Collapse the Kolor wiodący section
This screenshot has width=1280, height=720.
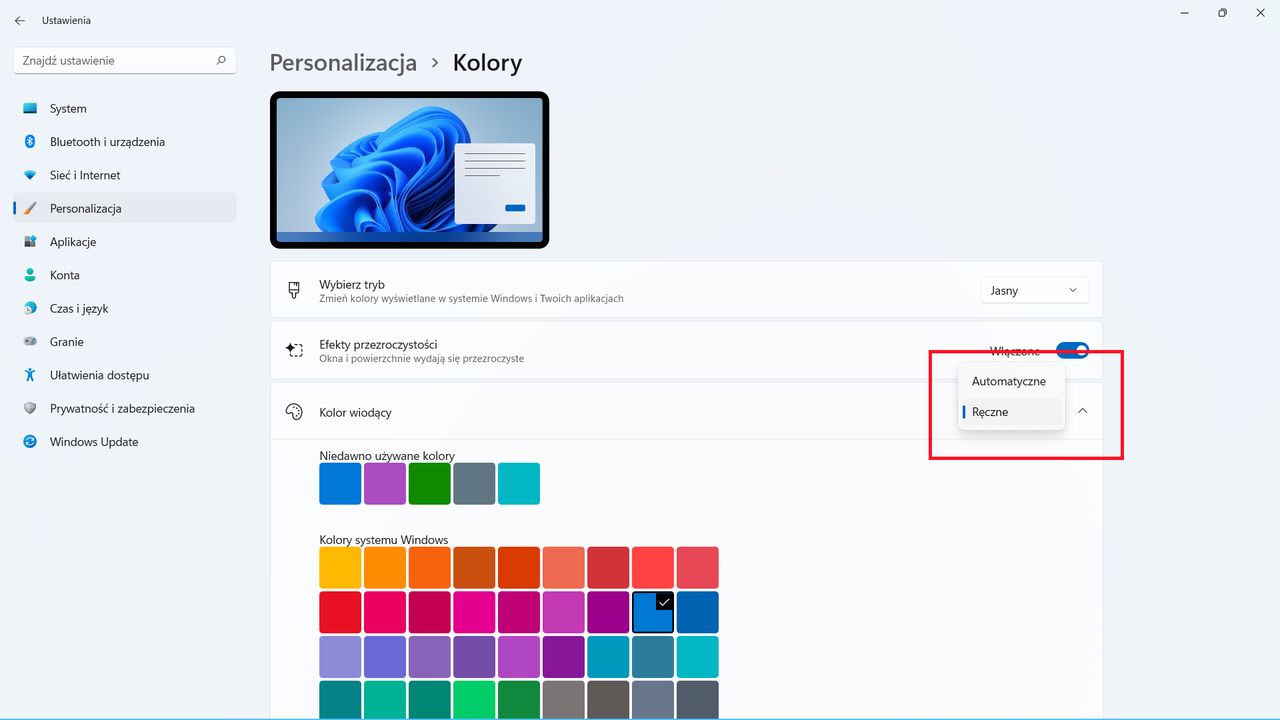click(x=1082, y=411)
